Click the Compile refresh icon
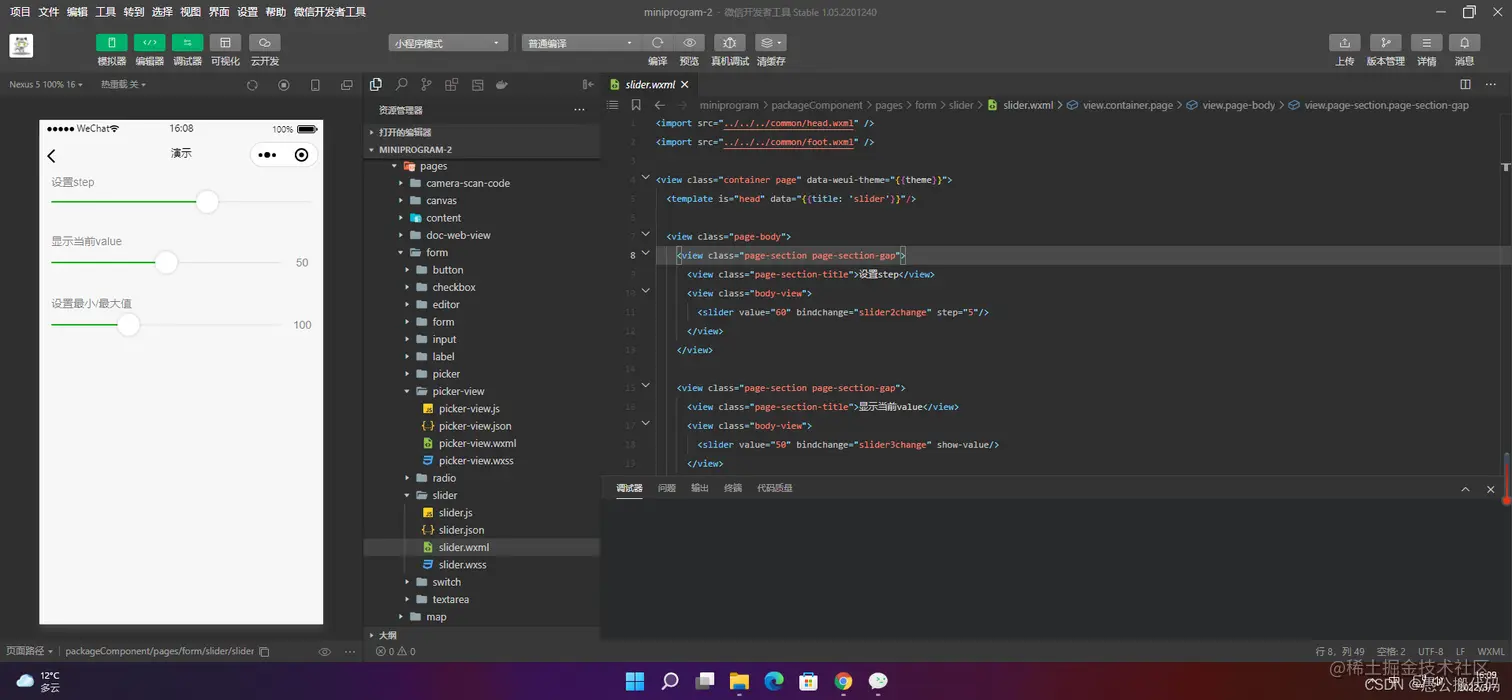Screen dimensions: 1512x700 657,43
